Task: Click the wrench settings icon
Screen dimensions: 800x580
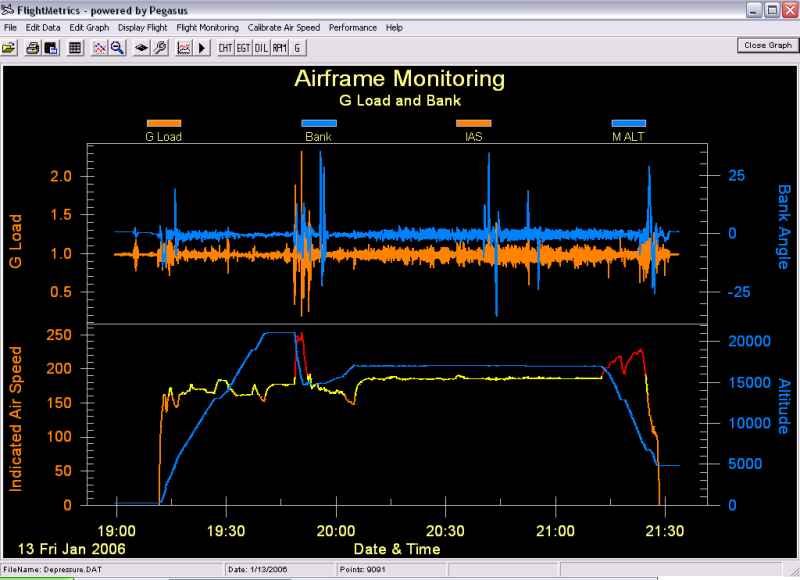Action: click(159, 47)
